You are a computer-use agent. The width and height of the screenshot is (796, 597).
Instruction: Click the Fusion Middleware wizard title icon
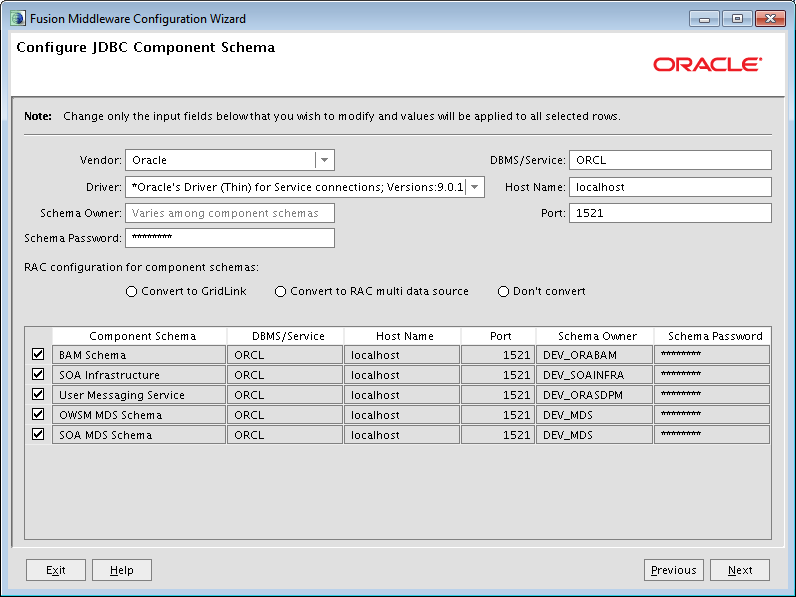tap(17, 19)
